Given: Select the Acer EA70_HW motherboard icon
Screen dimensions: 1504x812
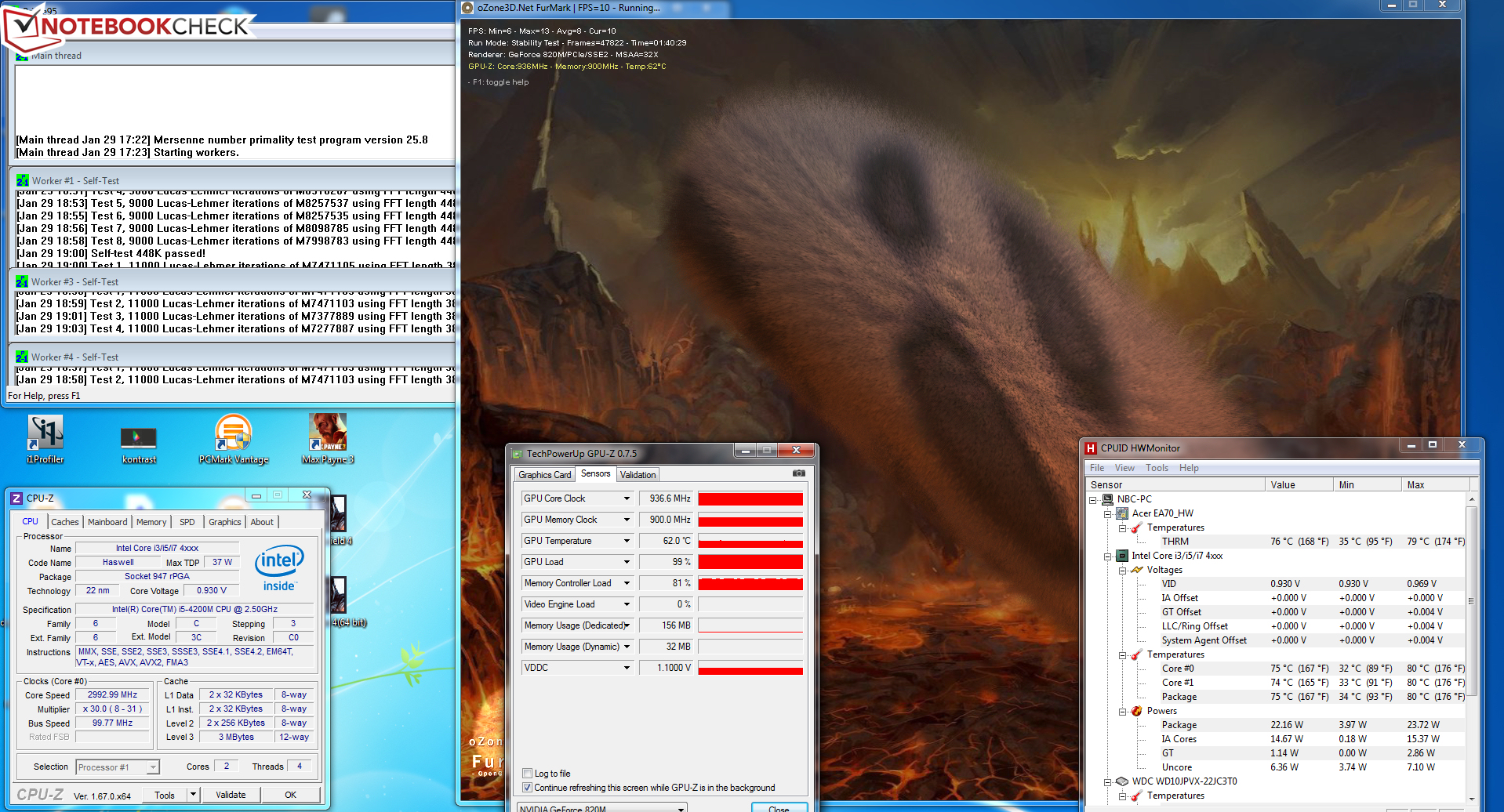Looking at the screenshot, I should [x=1122, y=513].
